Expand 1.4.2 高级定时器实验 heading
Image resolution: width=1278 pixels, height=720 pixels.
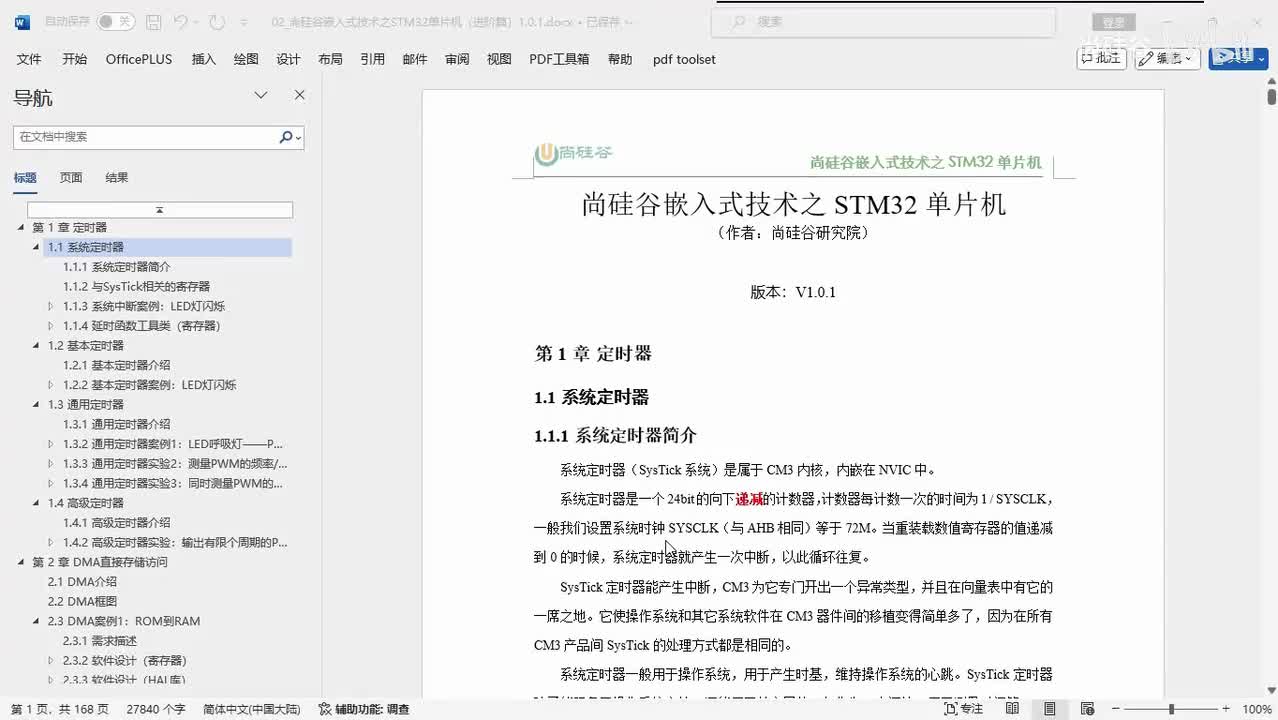pyautogui.click(x=52, y=542)
